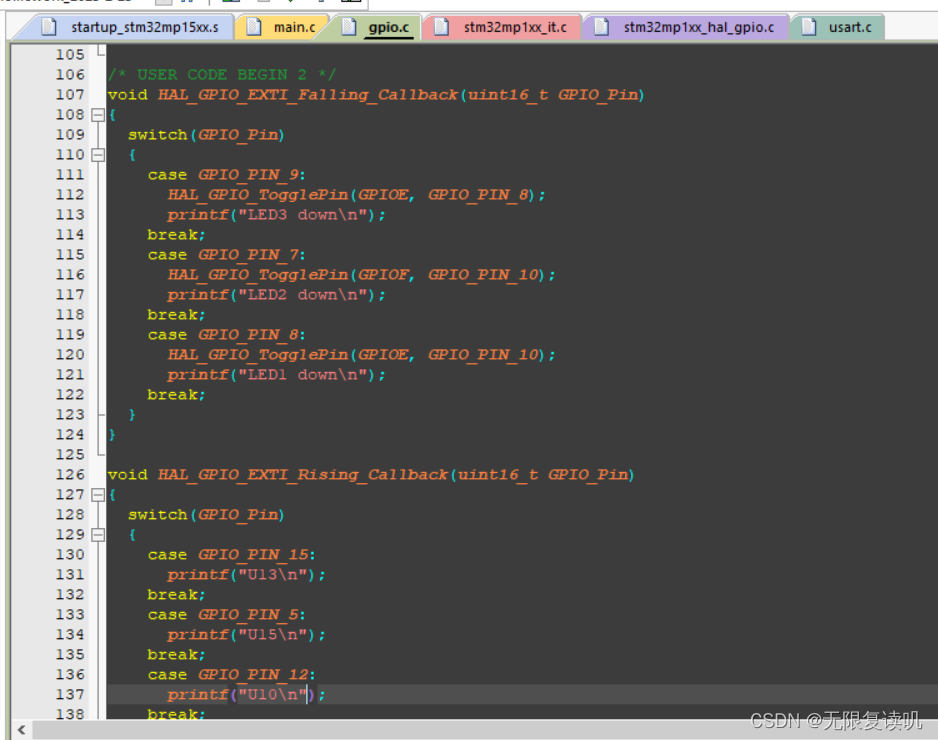Click line number 137 in the gutter
This screenshot has width=938, height=740.
tap(70, 695)
